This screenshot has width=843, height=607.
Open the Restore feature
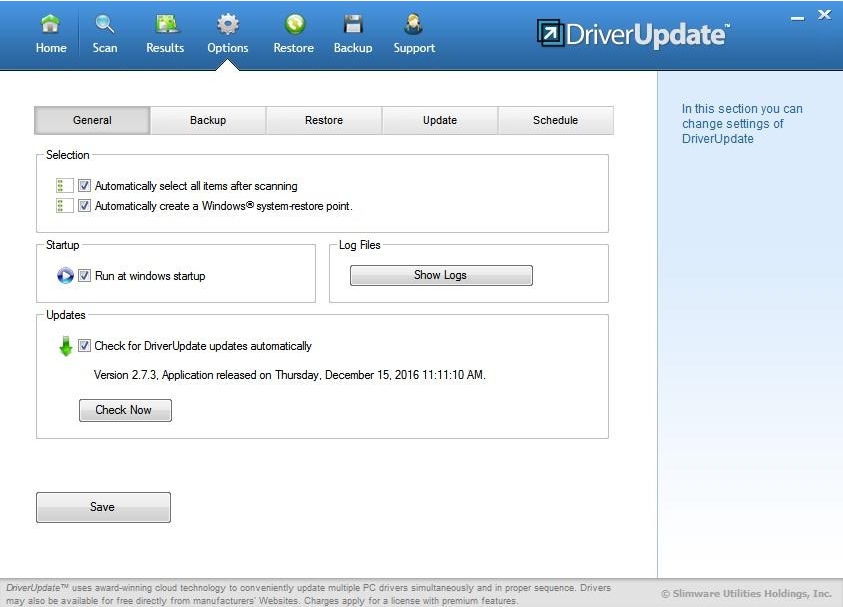(293, 31)
